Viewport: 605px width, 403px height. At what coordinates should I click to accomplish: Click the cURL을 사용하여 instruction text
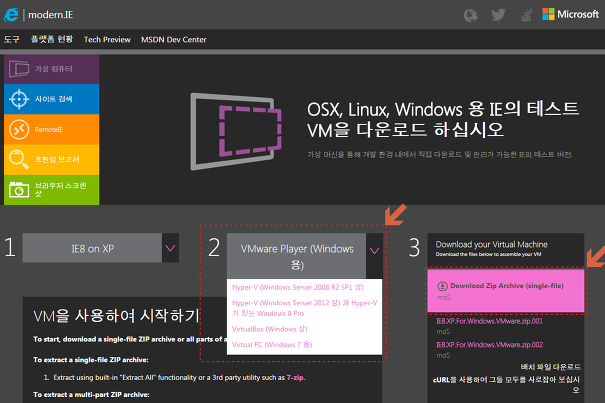(x=506, y=384)
